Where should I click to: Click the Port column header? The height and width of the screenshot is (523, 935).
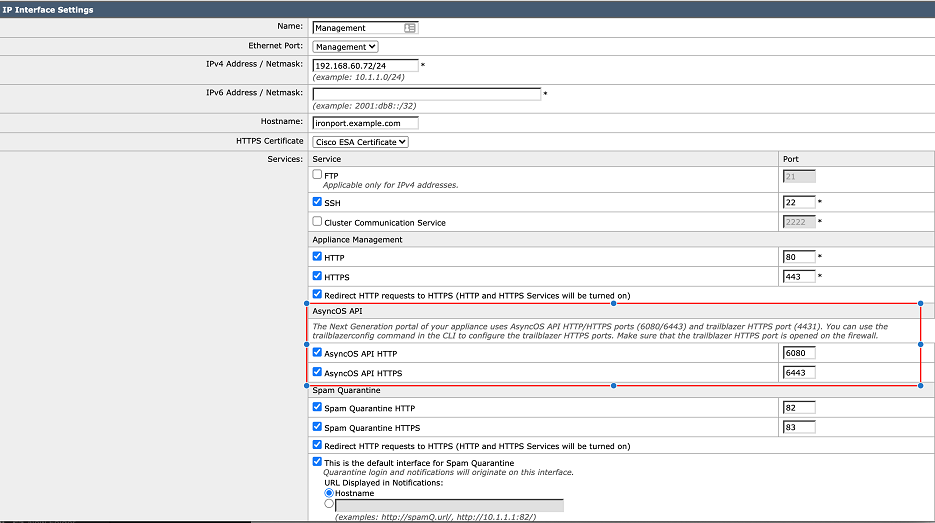pyautogui.click(x=791, y=159)
